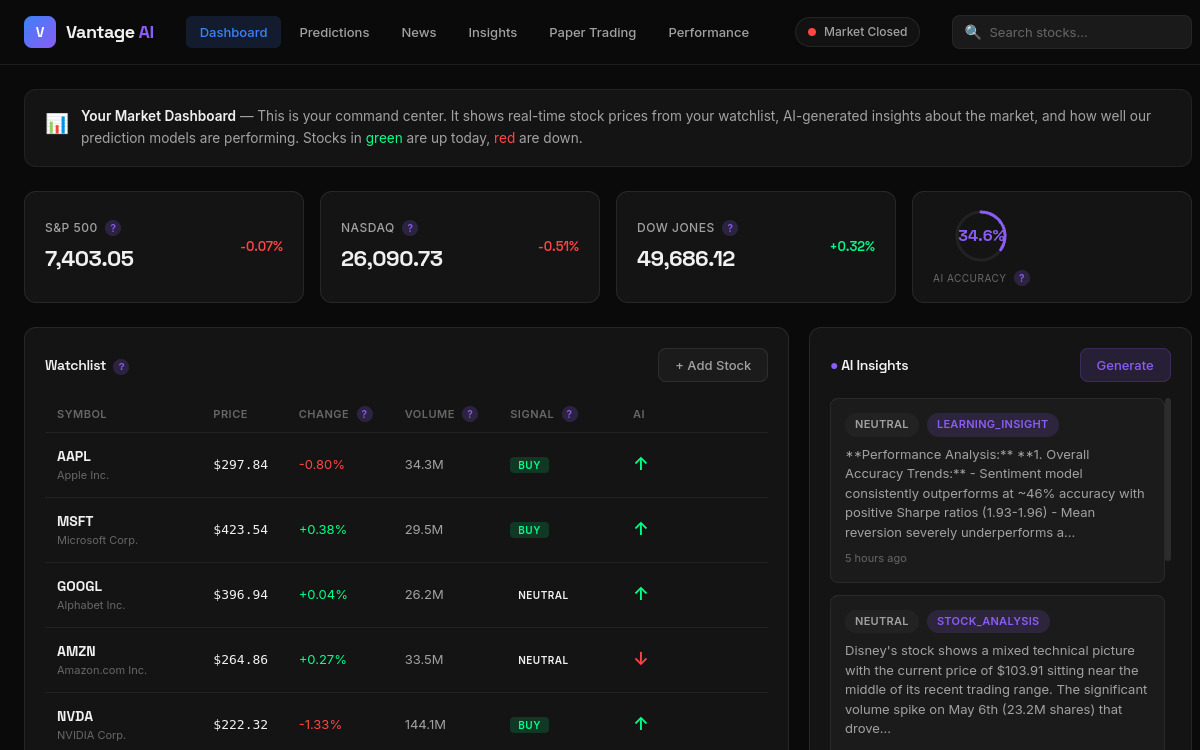Open the Paper Trading tab

click(x=593, y=32)
